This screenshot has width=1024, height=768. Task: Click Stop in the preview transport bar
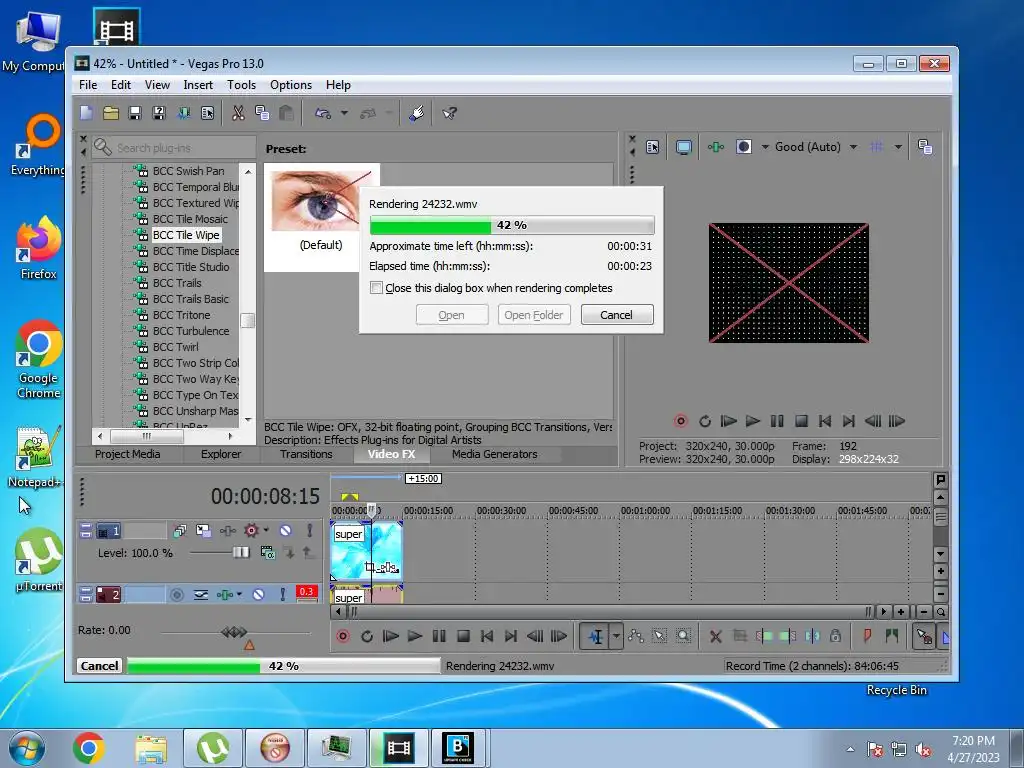coord(801,421)
